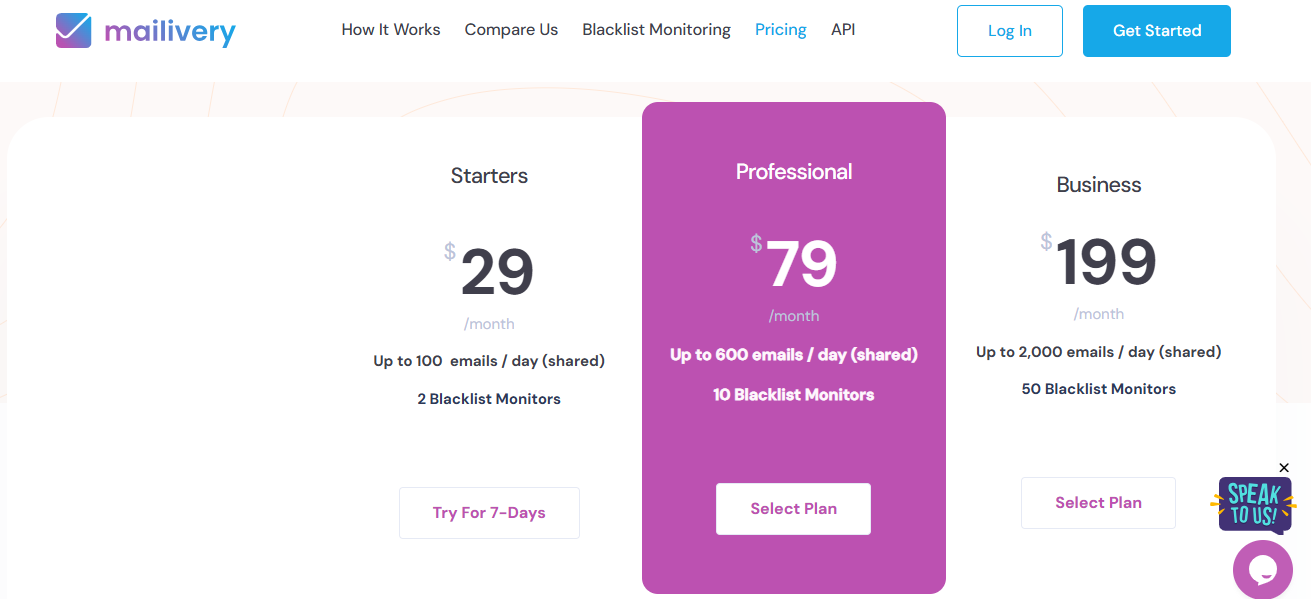Navigate to Compare Us
1311x599 pixels.
tap(511, 30)
